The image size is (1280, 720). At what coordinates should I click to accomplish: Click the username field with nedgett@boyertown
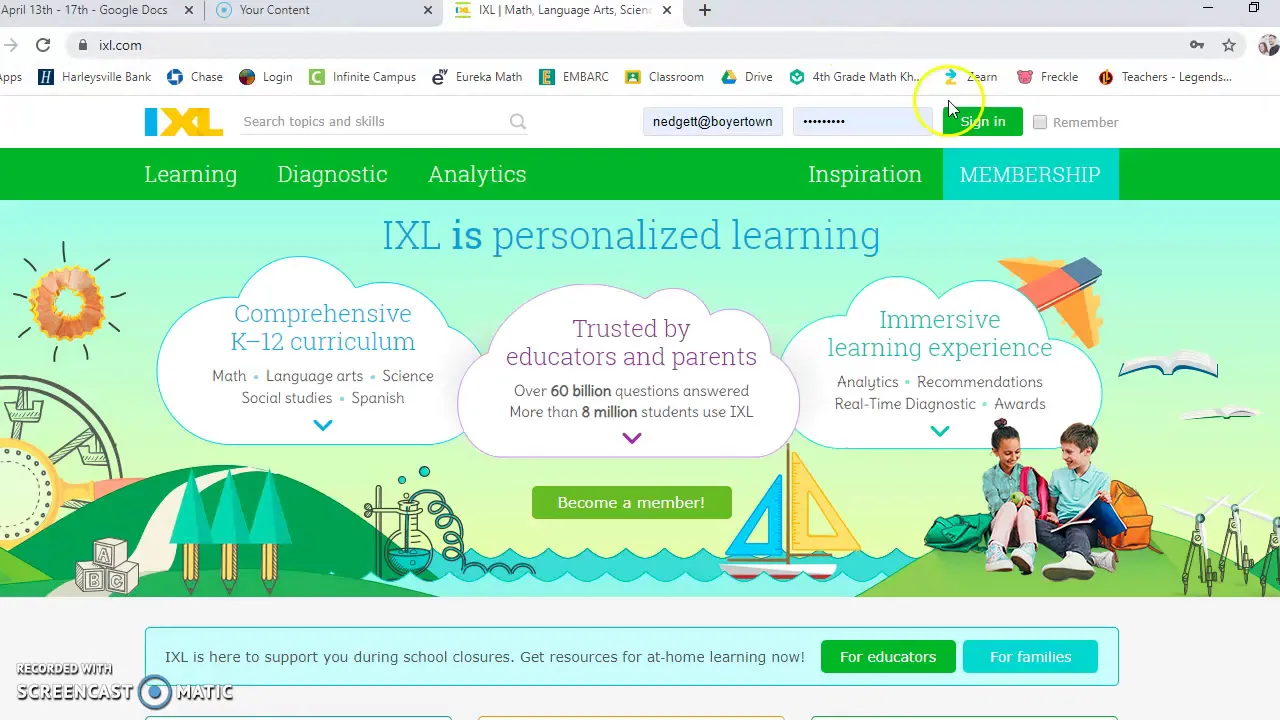pyautogui.click(x=713, y=121)
